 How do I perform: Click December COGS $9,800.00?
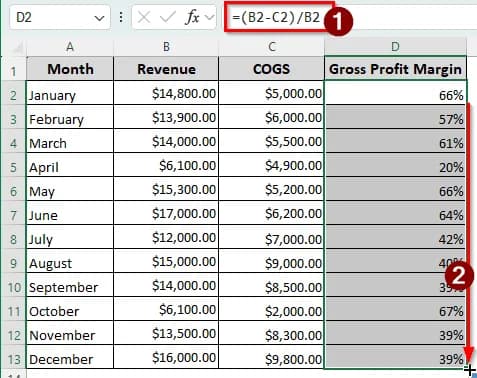pos(271,357)
